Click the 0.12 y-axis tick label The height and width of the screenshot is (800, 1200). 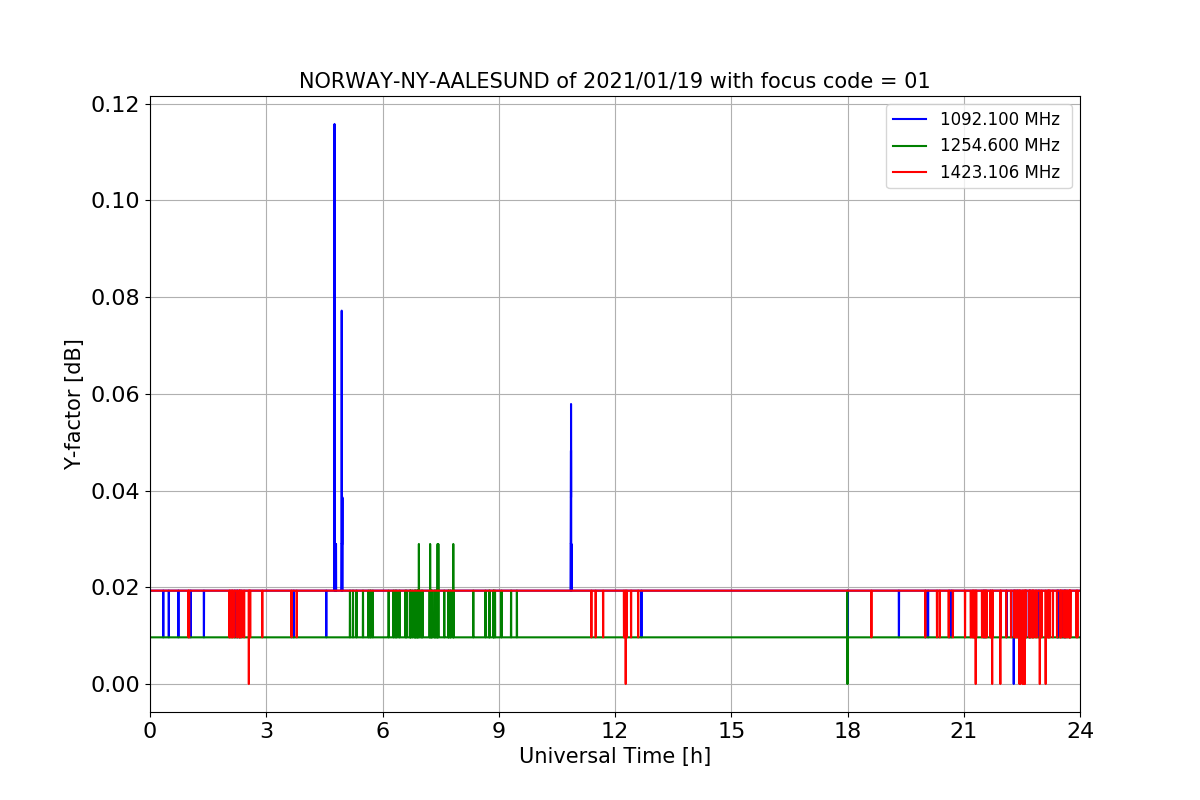click(x=114, y=104)
